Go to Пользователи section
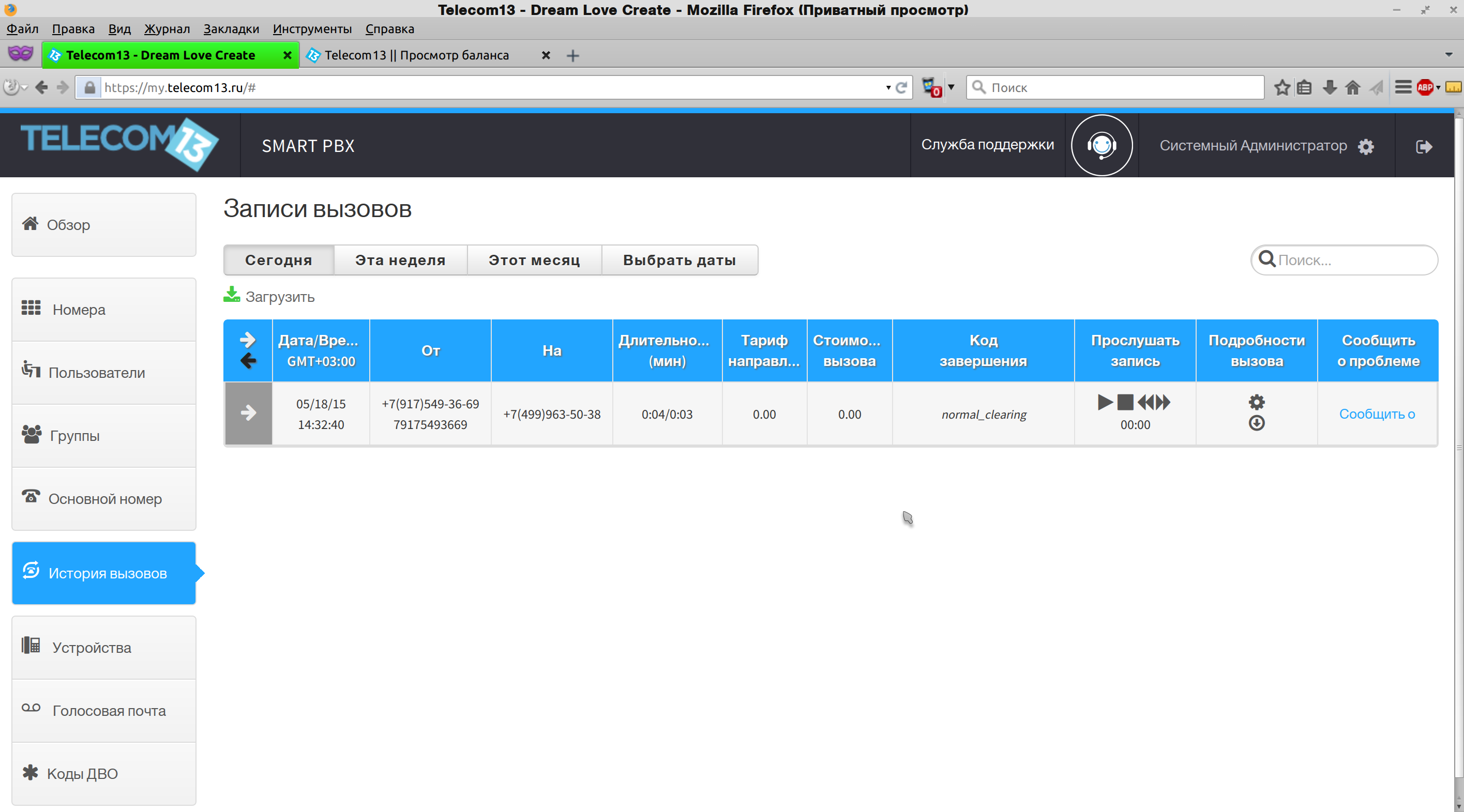Screen dimensions: 1464x812 coord(104,373)
